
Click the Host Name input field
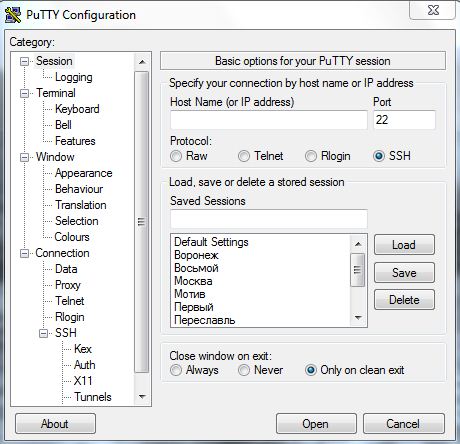269,120
